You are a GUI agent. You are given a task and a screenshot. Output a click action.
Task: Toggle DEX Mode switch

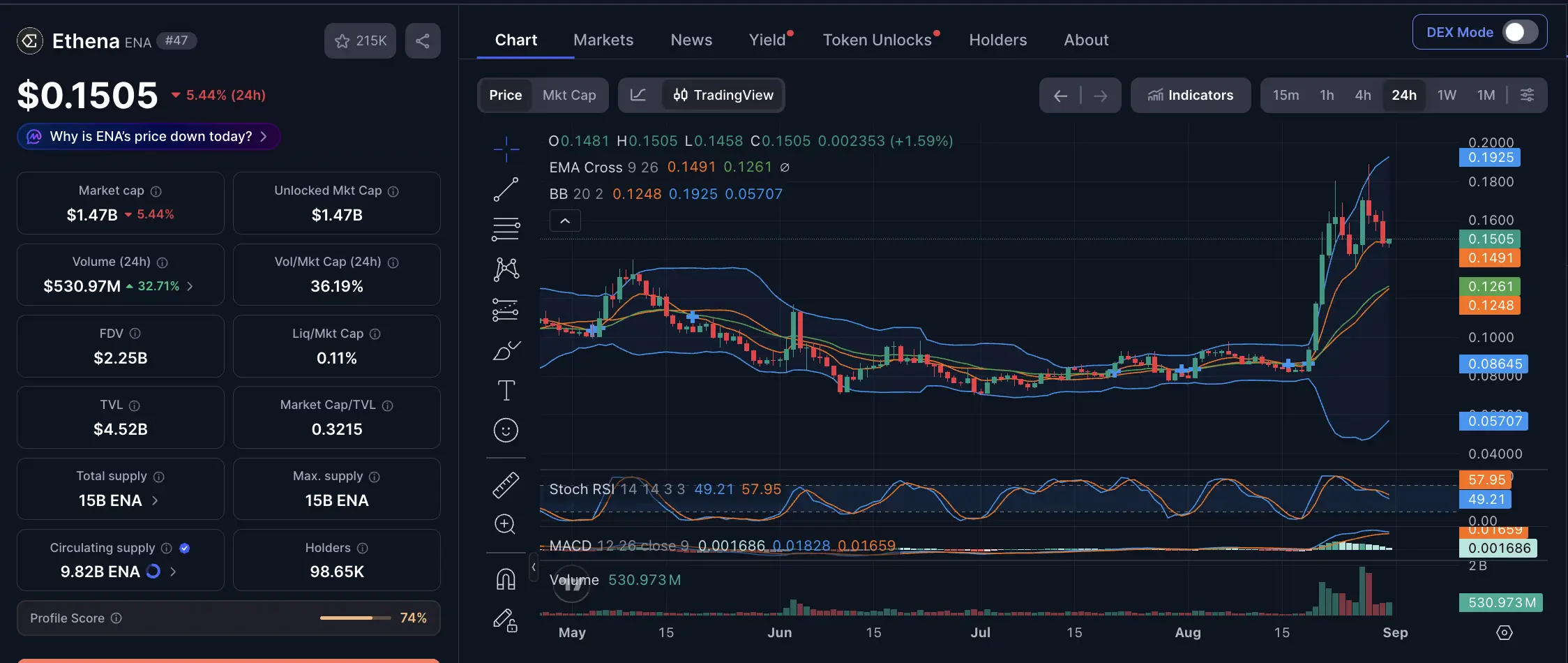pyautogui.click(x=1520, y=32)
